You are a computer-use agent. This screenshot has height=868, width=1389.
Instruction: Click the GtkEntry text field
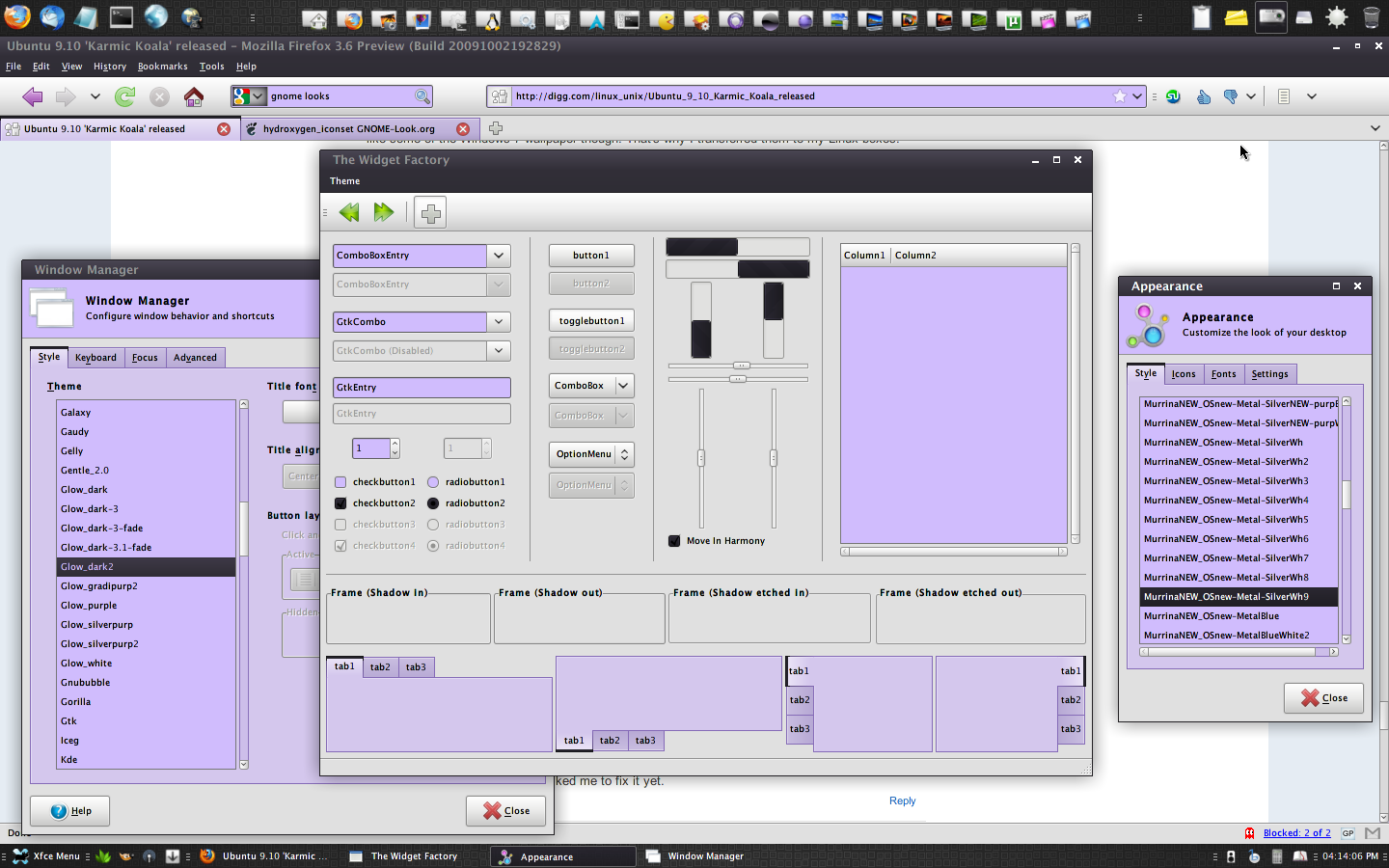click(422, 388)
